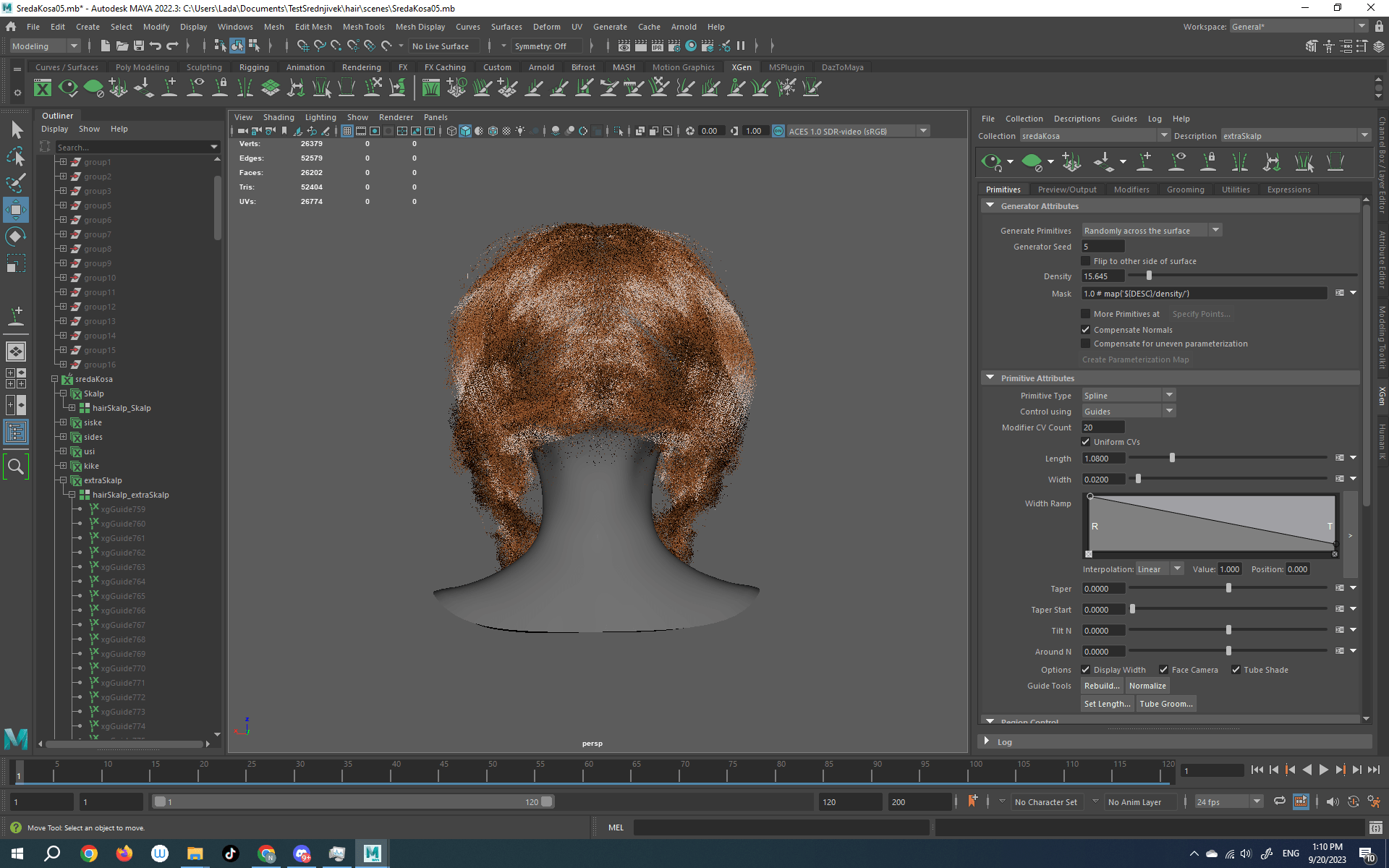
Task: Click the Save Scene icon
Action: click(139, 46)
